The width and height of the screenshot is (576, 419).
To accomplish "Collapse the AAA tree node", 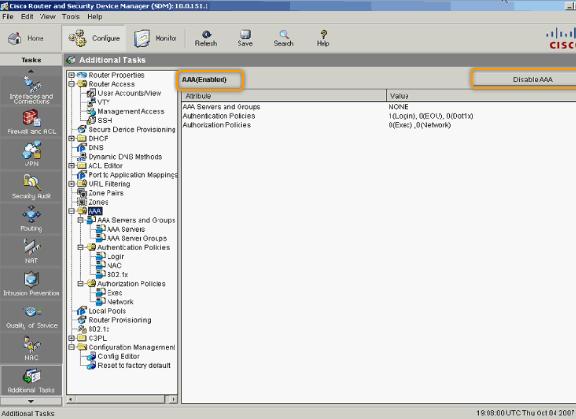I will (72, 211).
